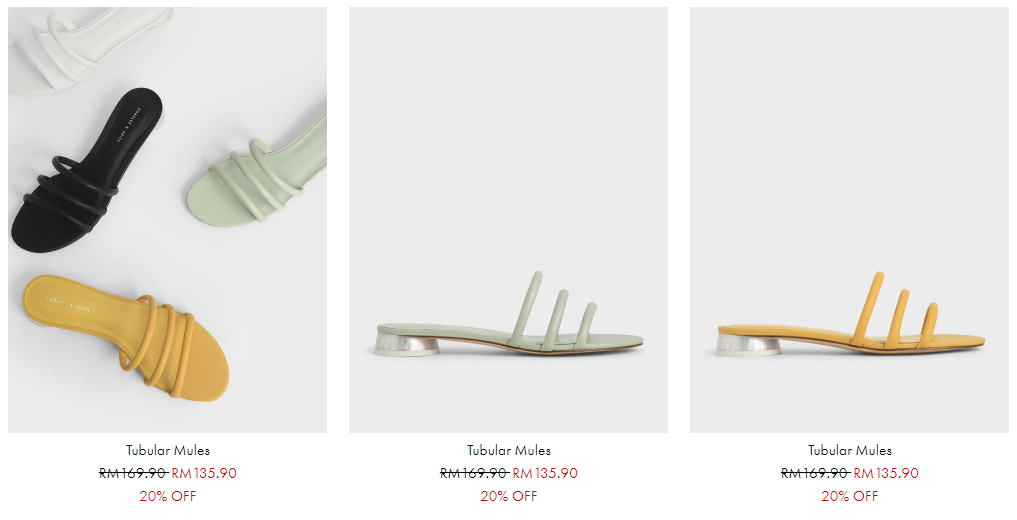The image size is (1017, 520).
Task: Click 20% OFF label under yellow sandal
Action: (850, 496)
